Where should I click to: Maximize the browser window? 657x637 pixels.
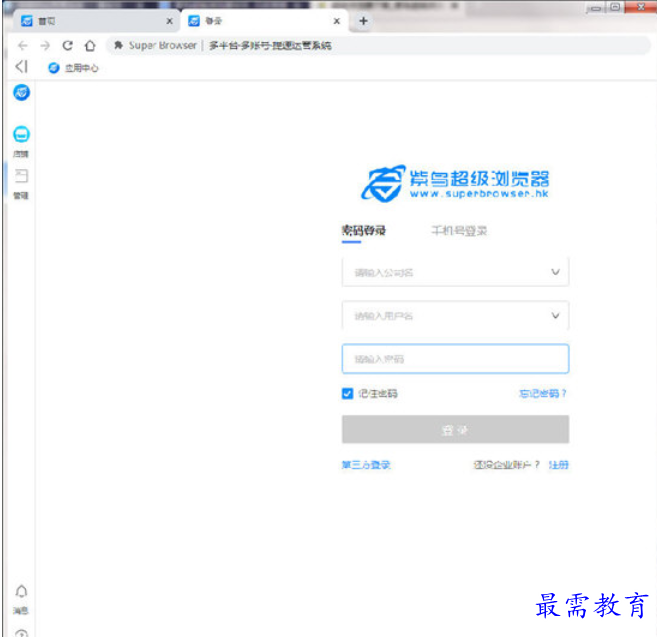615,7
